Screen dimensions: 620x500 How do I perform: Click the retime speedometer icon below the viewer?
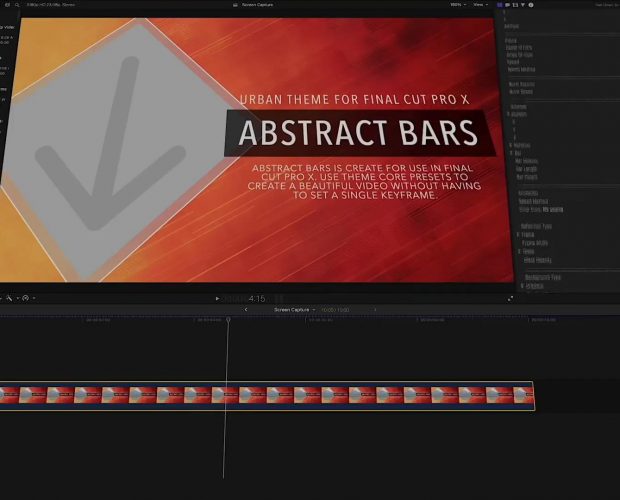(26, 298)
